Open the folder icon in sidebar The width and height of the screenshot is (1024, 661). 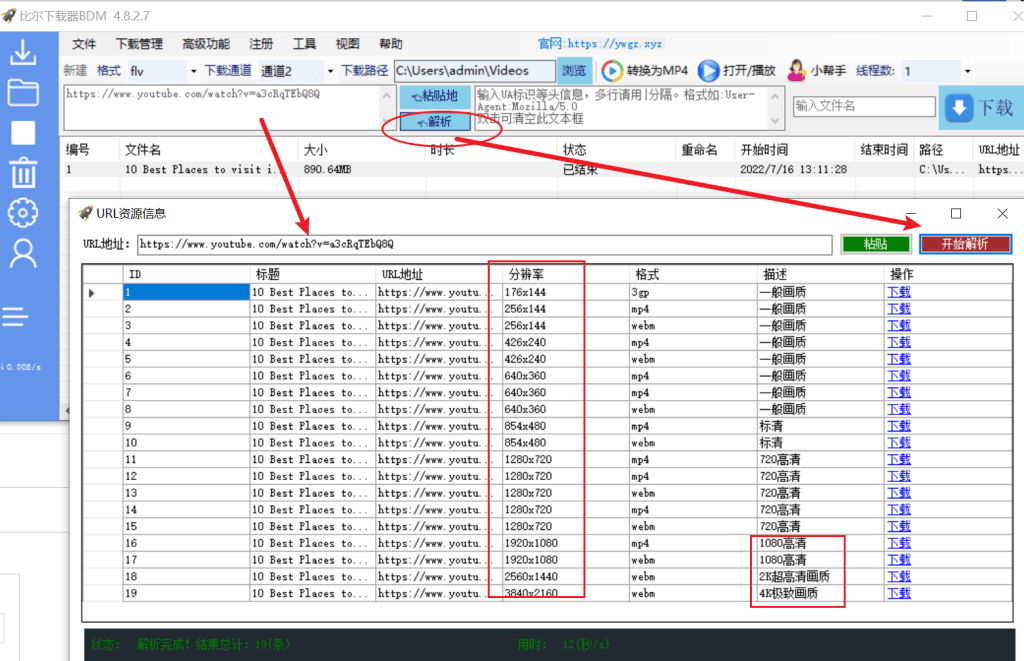pyautogui.click(x=23, y=93)
